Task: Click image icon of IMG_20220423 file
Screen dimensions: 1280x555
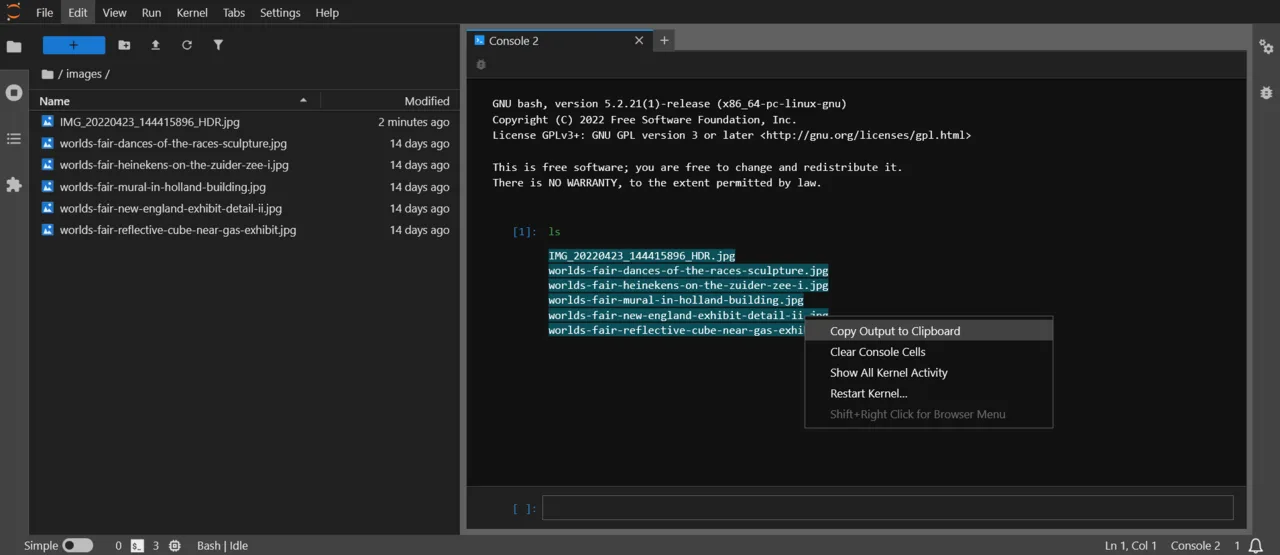Action: pos(47,121)
